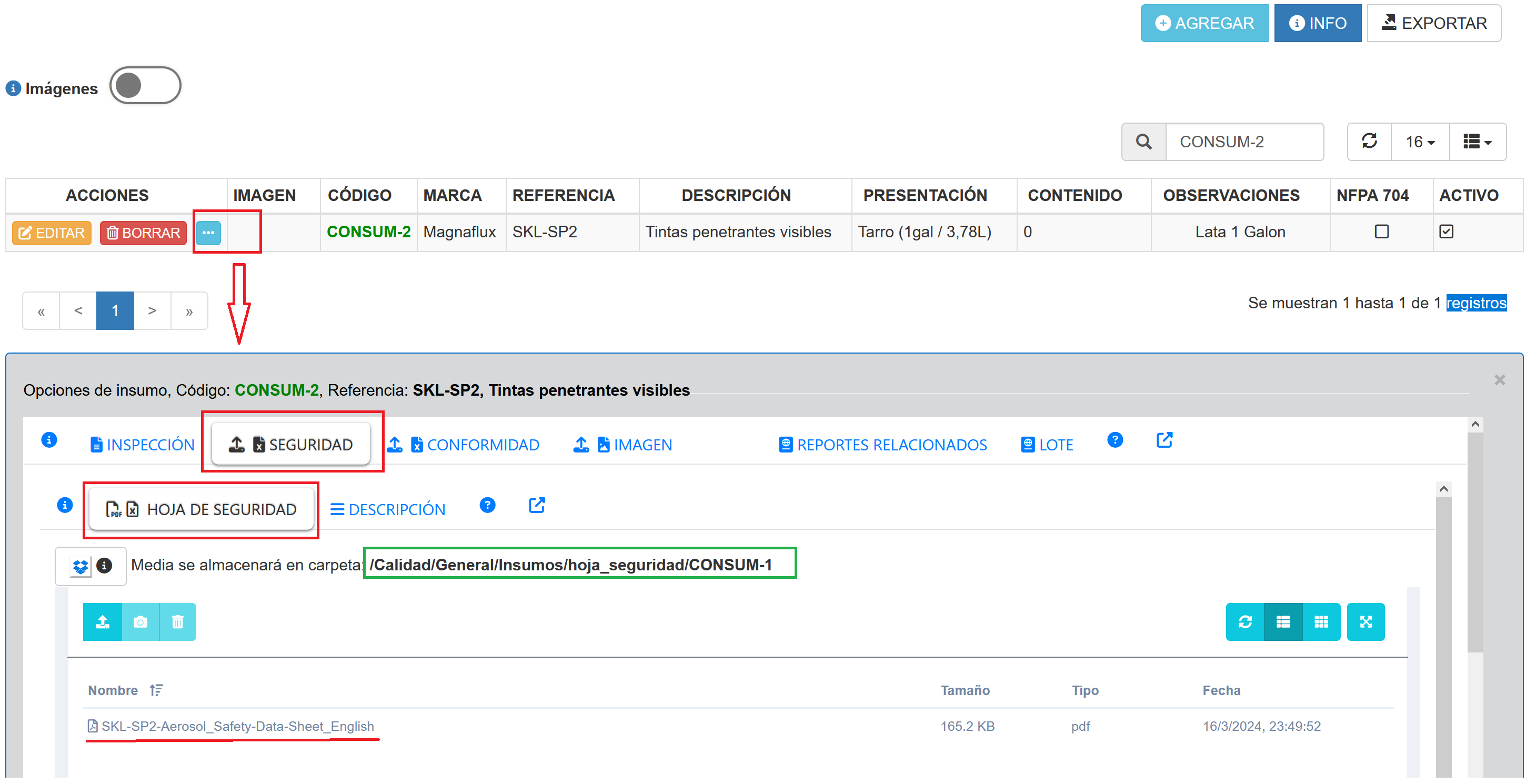Open the SKL-SP2 Safety Data Sheet file
The width and height of the screenshot is (1526, 784).
coord(237,726)
